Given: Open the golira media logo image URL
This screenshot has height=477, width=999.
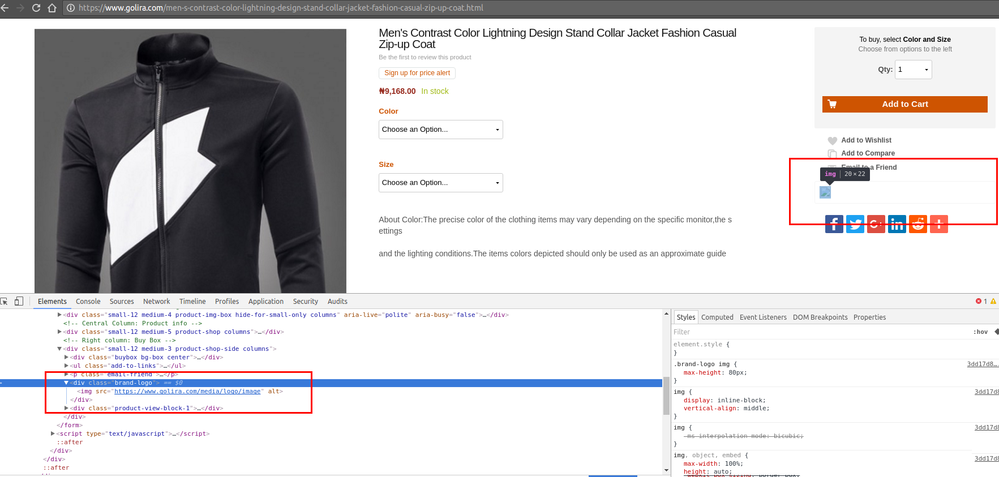Looking at the screenshot, I should (x=187, y=391).
